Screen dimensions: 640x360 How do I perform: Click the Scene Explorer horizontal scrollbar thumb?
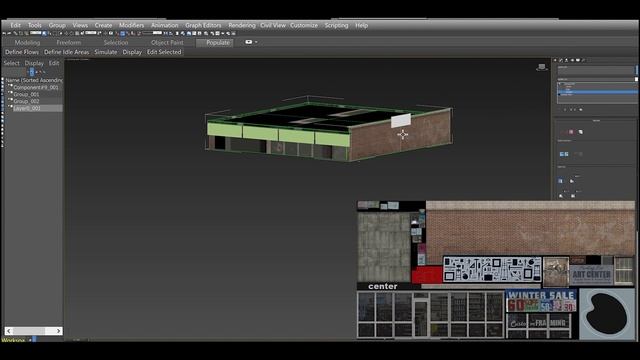pos(29,331)
